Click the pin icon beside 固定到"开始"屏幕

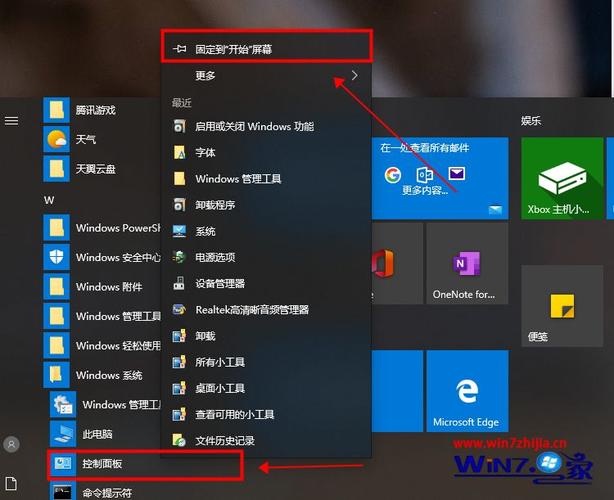pyautogui.click(x=180, y=49)
